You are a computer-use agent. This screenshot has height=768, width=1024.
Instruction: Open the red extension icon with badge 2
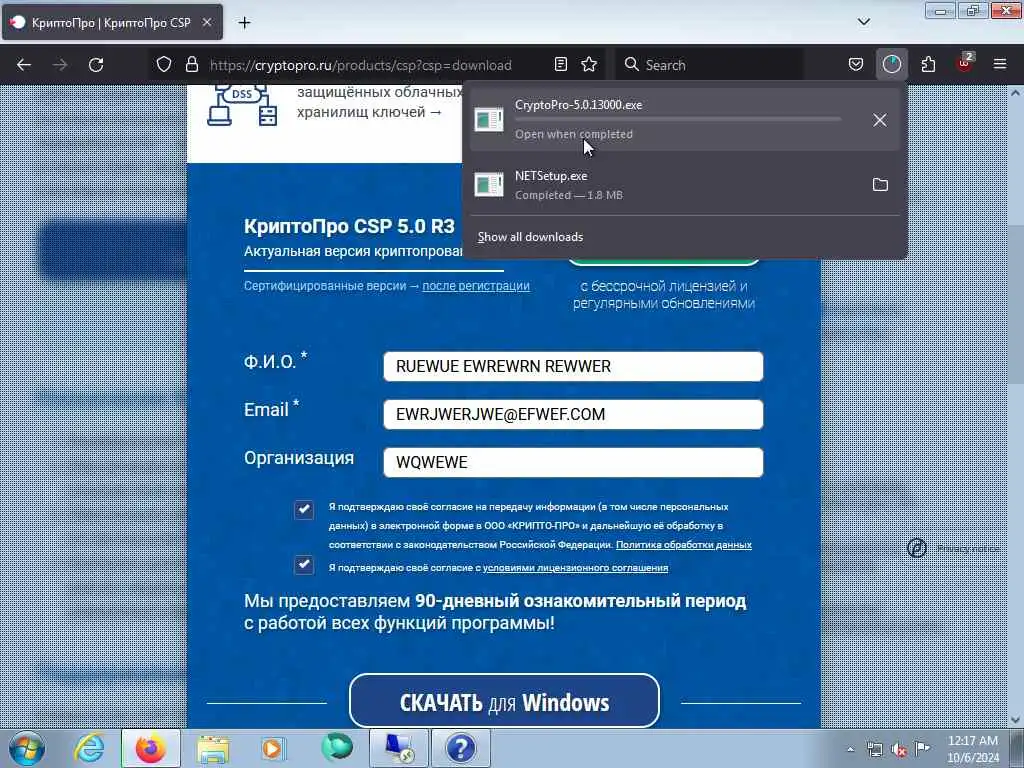(965, 63)
